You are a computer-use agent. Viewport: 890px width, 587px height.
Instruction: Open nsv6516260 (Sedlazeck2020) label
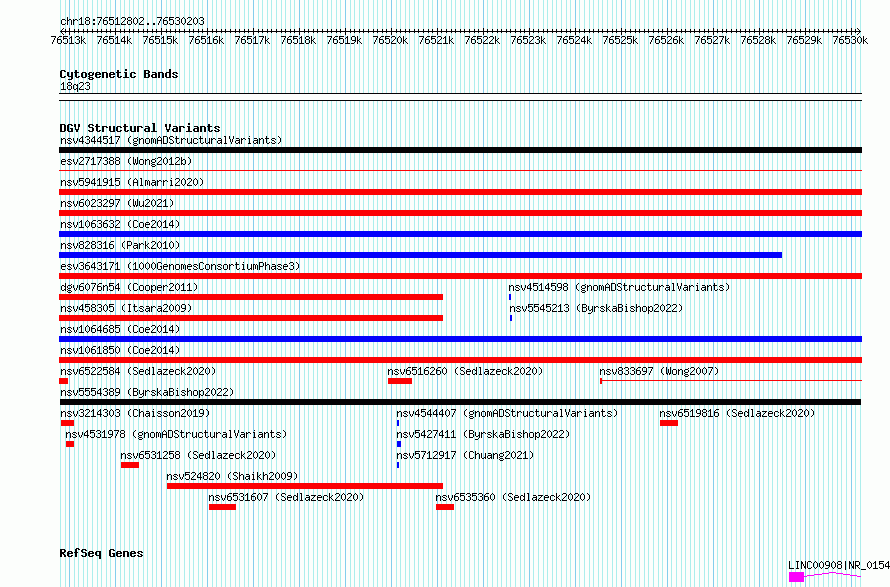[465, 371]
